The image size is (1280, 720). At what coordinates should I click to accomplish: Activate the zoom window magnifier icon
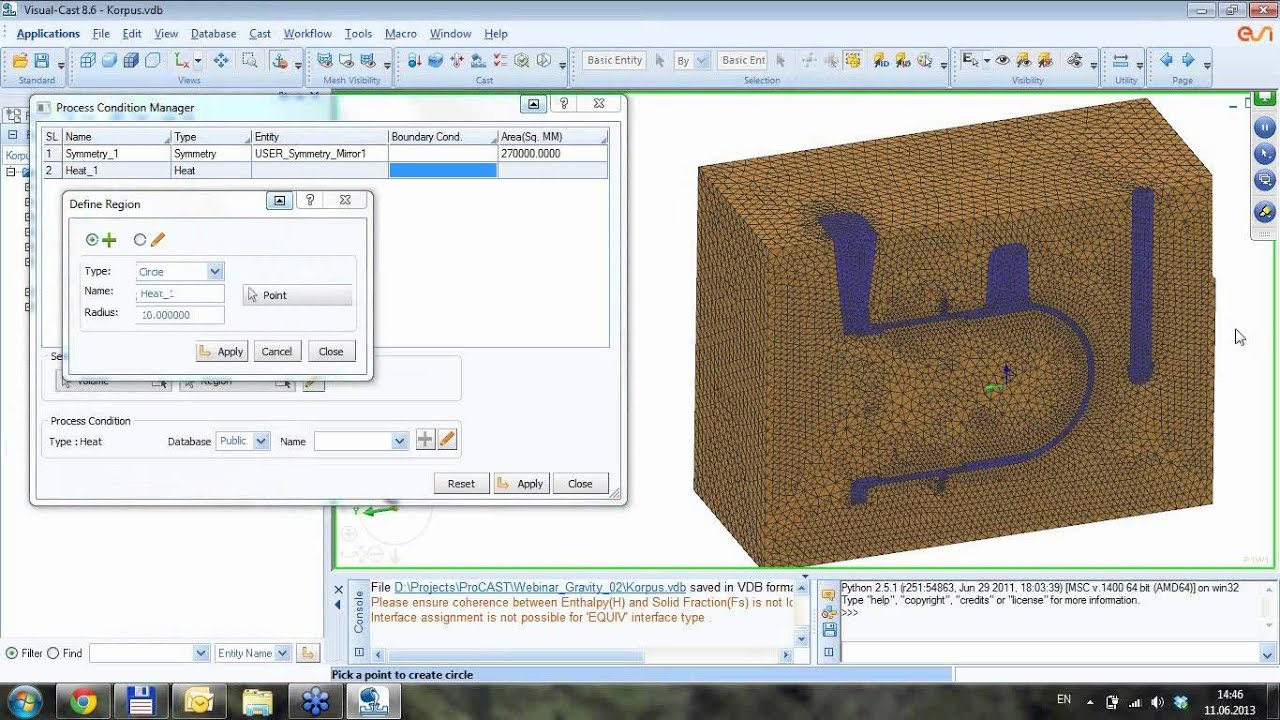tap(249, 61)
